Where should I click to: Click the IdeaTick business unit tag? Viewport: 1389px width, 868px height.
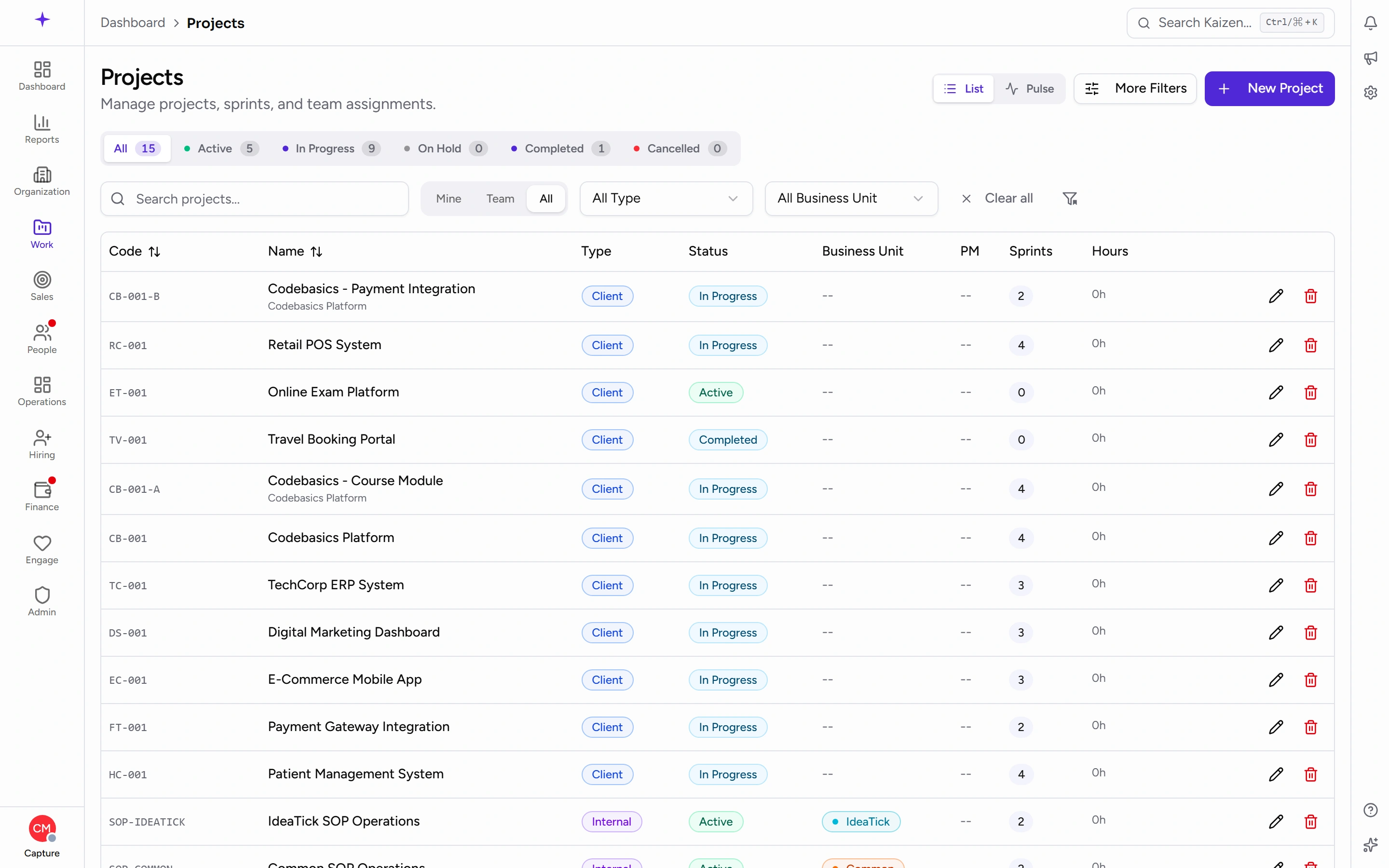[861, 822]
